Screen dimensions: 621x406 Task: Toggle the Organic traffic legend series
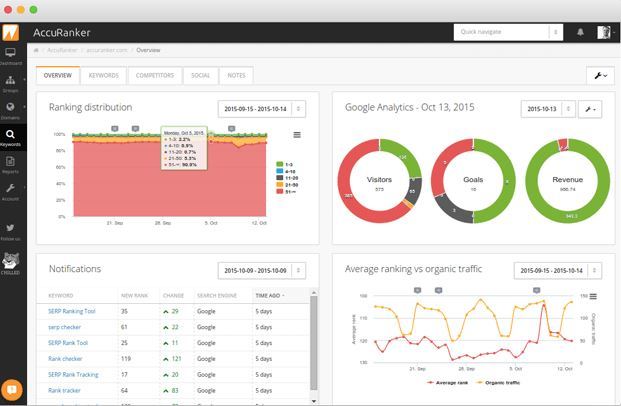pos(498,383)
